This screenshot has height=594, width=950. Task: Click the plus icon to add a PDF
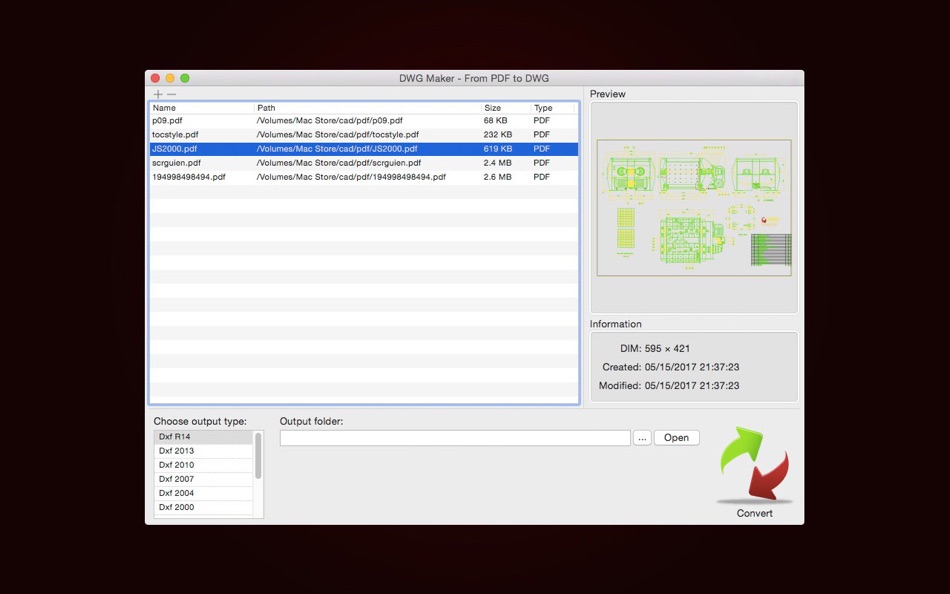click(x=158, y=95)
